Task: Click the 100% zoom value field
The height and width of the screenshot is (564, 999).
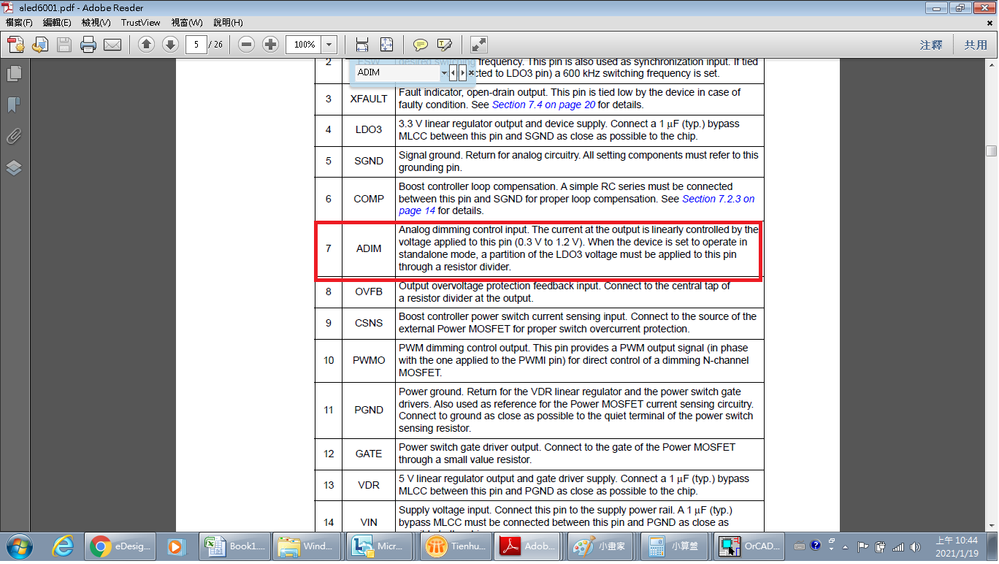Action: pyautogui.click(x=305, y=45)
